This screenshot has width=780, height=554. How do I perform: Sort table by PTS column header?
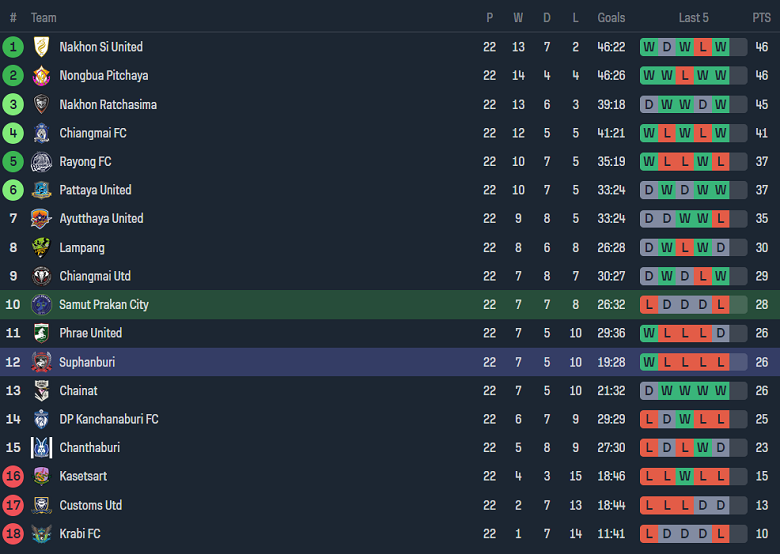(x=761, y=18)
